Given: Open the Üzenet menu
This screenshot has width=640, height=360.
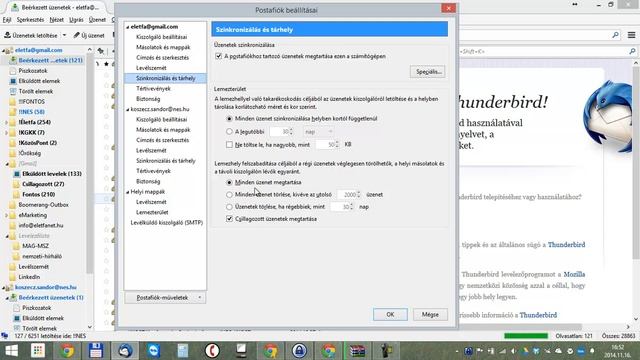Looking at the screenshot, I should (97, 20).
